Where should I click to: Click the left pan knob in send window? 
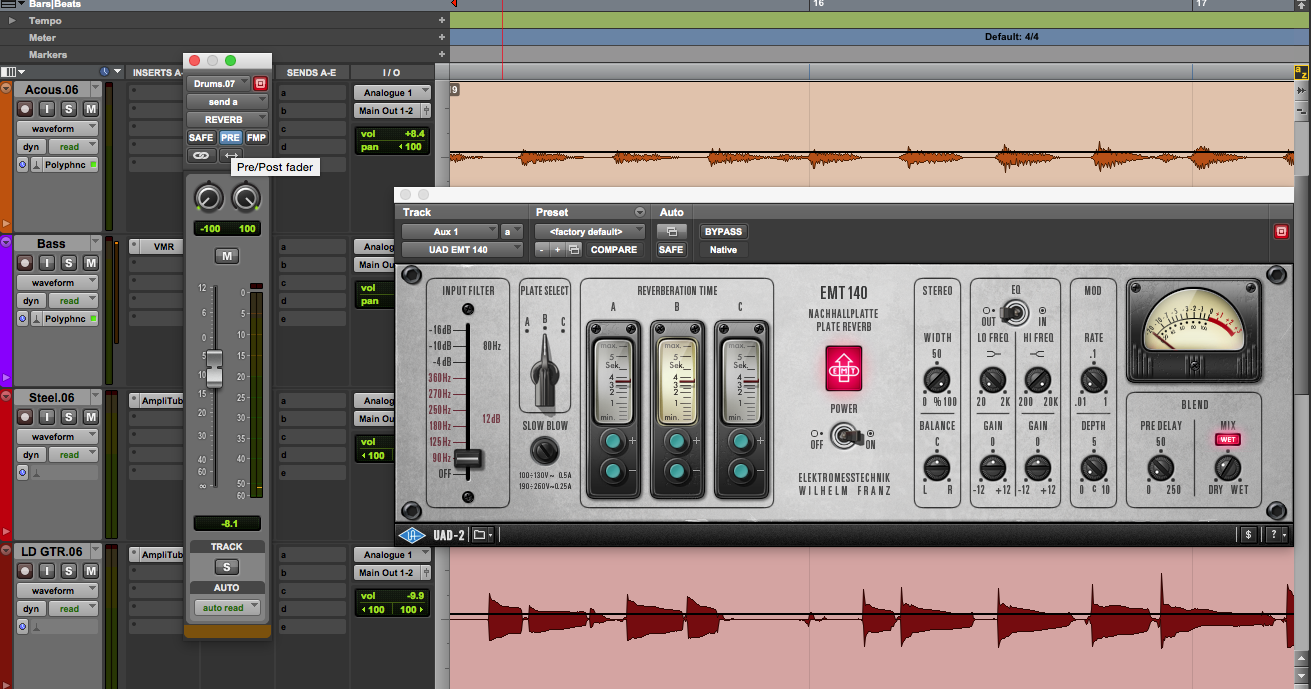(x=208, y=198)
